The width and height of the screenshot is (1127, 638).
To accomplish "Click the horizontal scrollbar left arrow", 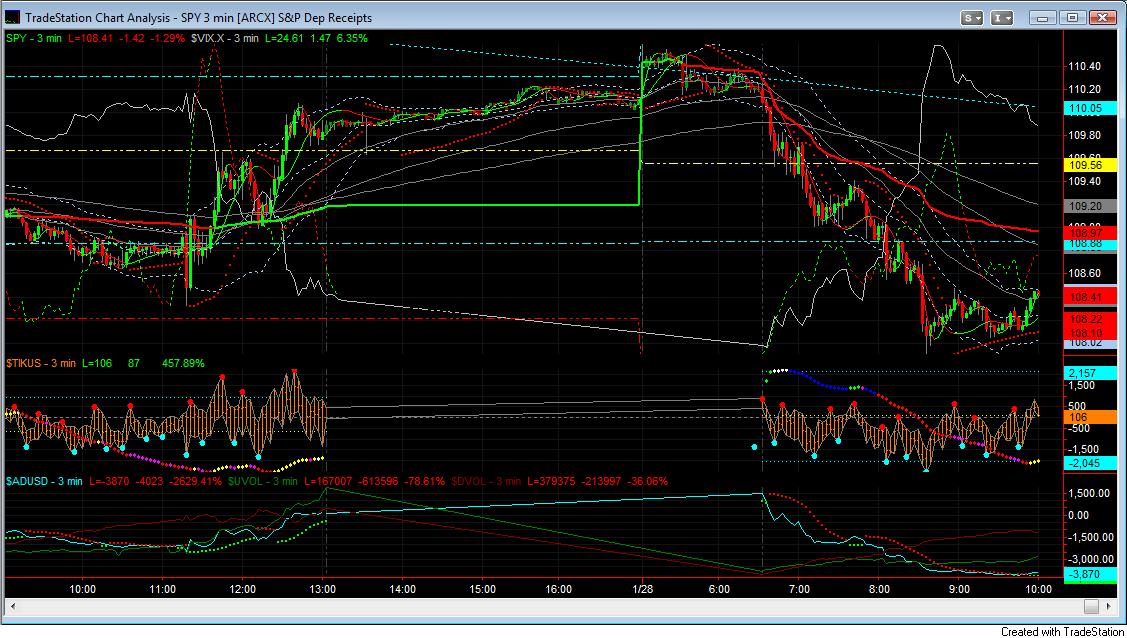I will pyautogui.click(x=13, y=606).
